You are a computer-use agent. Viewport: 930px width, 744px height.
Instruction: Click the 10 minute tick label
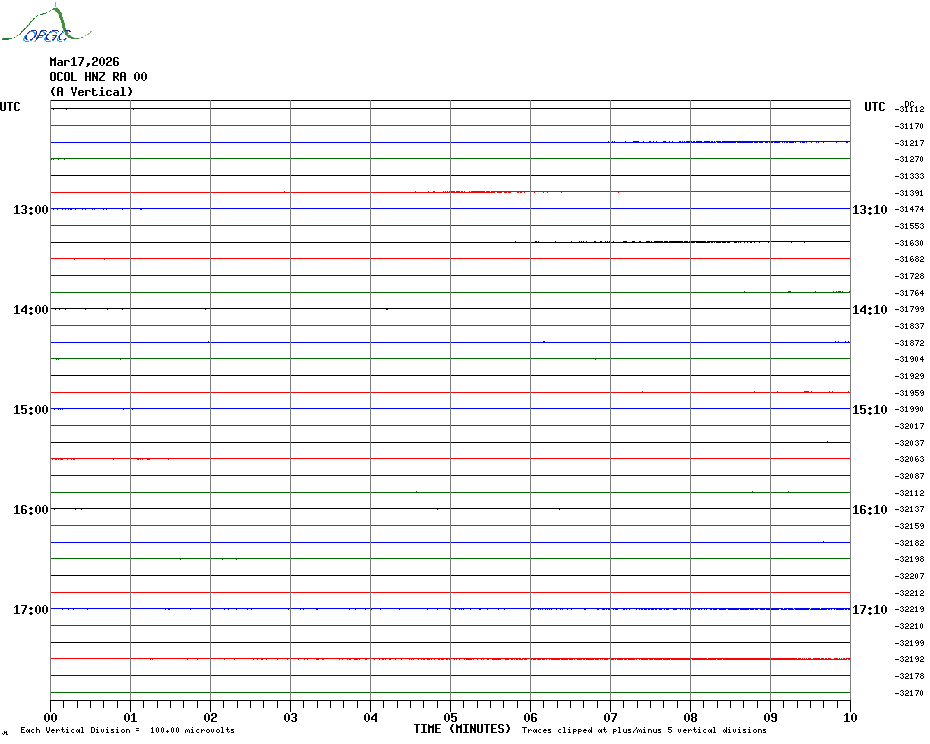849,717
